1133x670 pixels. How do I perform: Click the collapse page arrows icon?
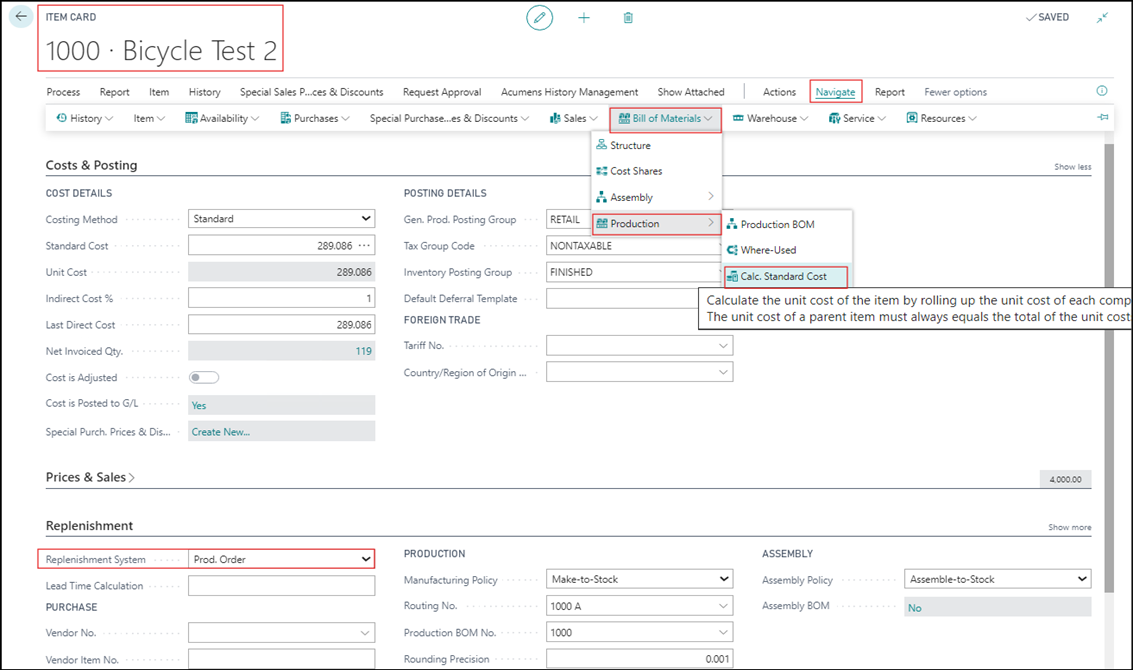(x=1102, y=18)
